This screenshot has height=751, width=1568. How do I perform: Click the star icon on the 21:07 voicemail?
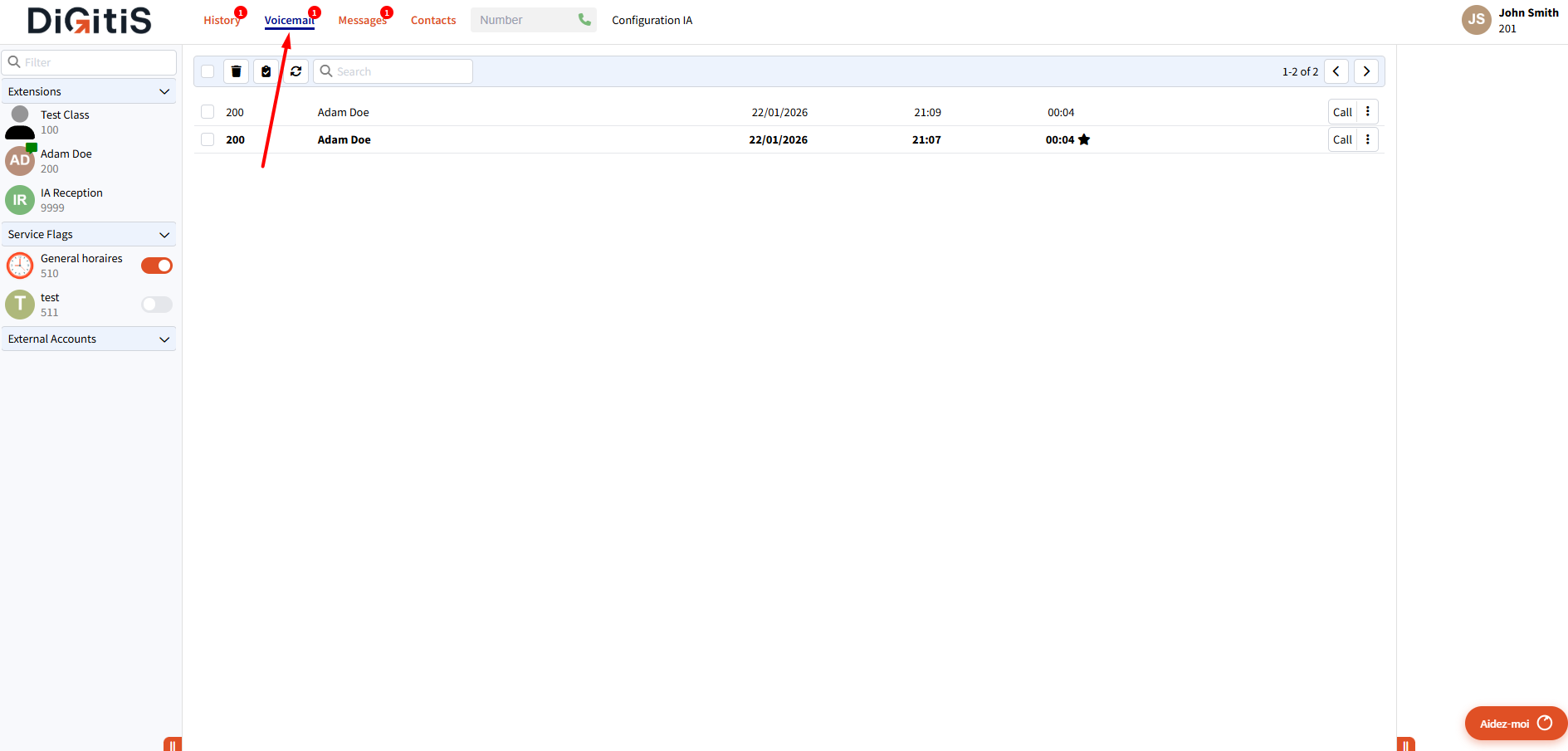(1085, 139)
